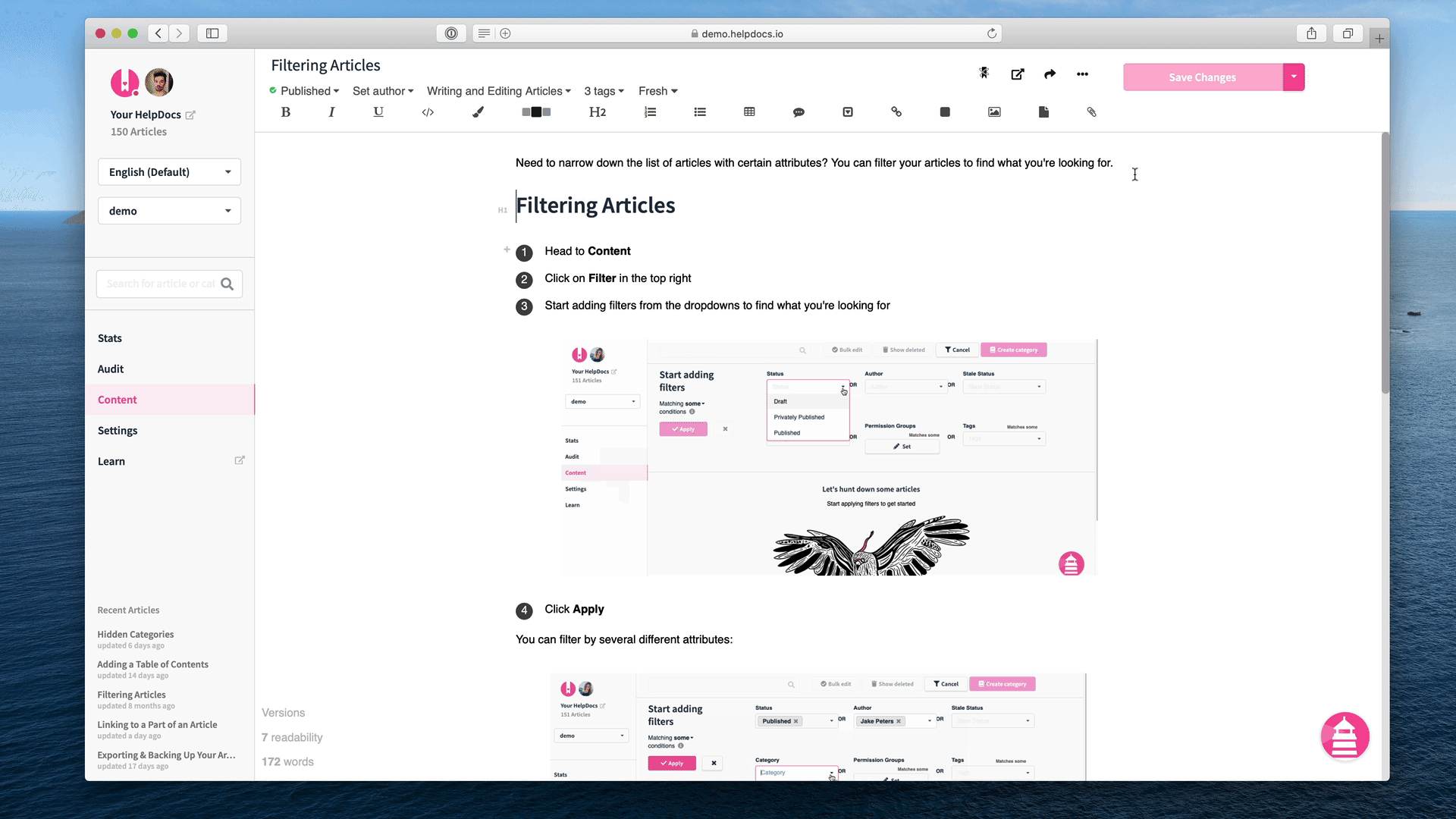Select Content in the sidebar
The image size is (1456, 819).
click(x=170, y=400)
